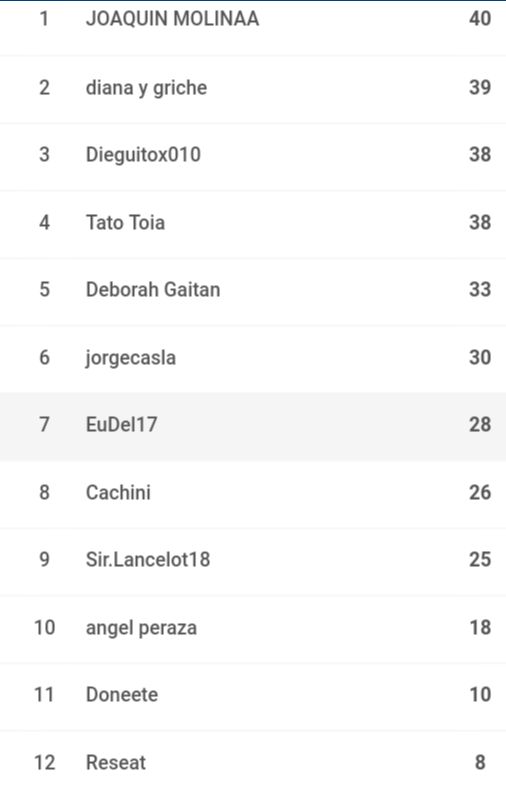Select score 25 for Sir.Lancelot18
Screen dimensions: 506x790
tap(480, 560)
